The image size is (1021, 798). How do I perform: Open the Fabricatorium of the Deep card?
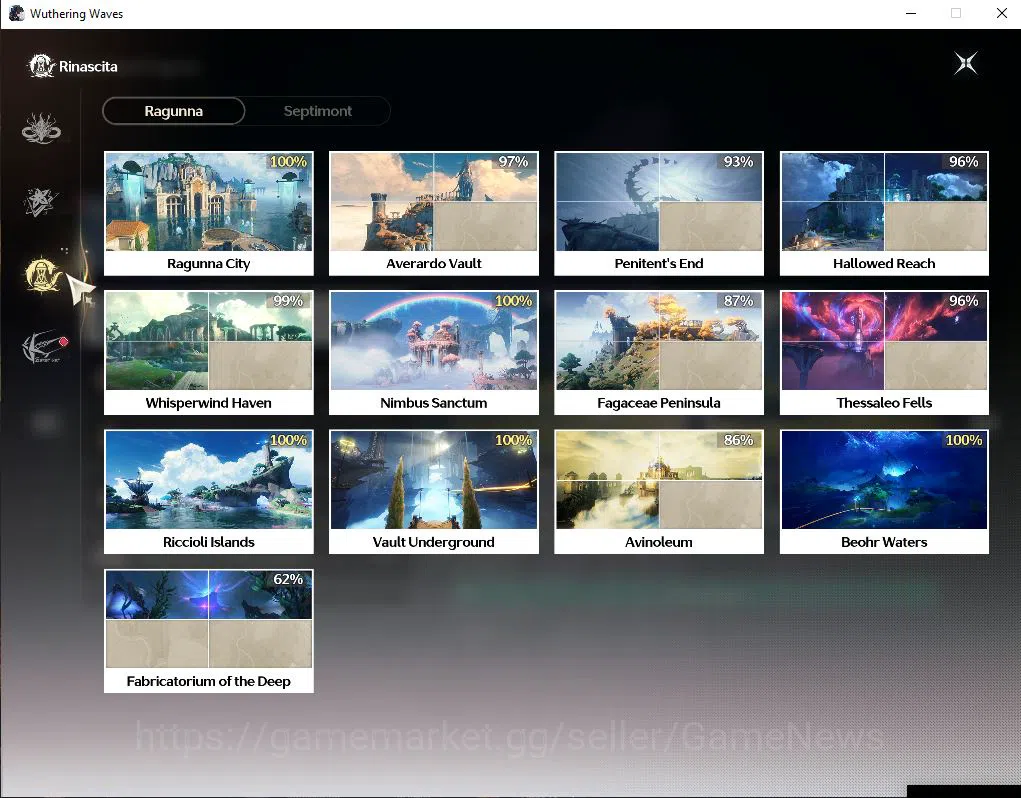tap(208, 631)
